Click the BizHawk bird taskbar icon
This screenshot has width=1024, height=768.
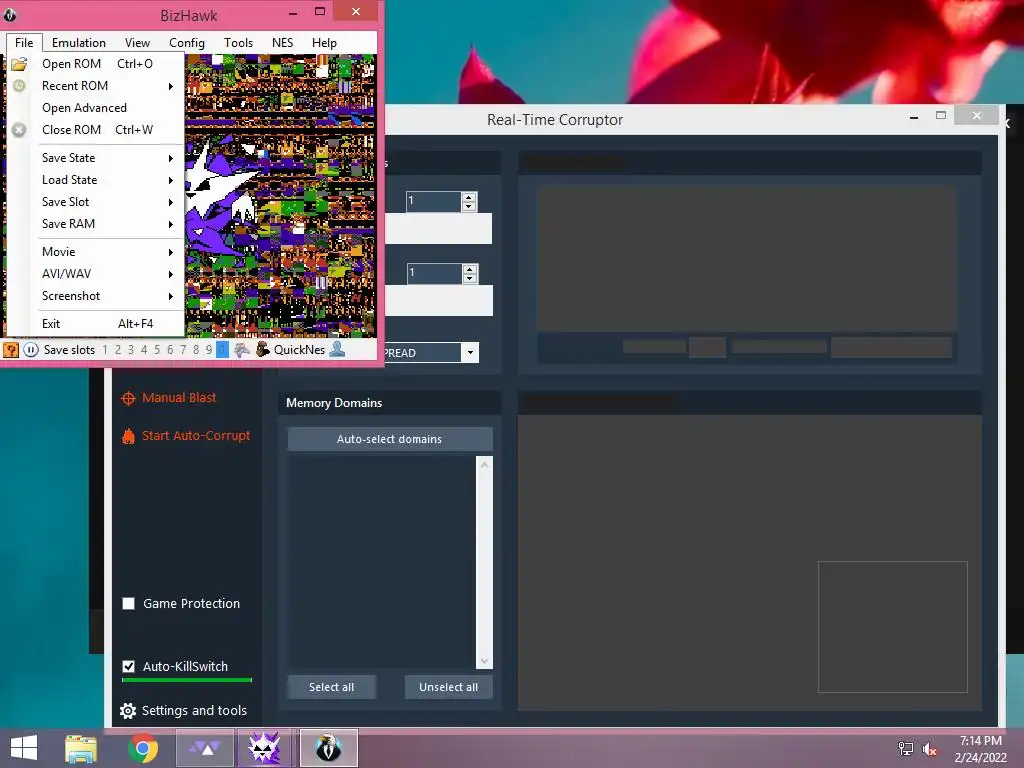click(x=328, y=748)
